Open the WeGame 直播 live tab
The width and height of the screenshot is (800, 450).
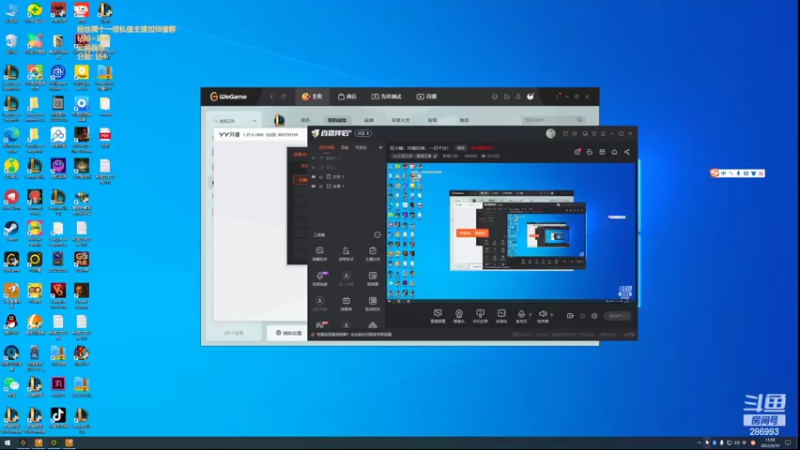[x=427, y=96]
